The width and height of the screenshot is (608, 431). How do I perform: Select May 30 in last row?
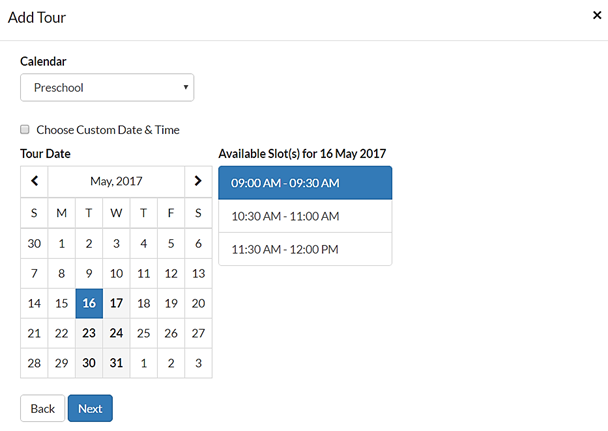(89, 363)
